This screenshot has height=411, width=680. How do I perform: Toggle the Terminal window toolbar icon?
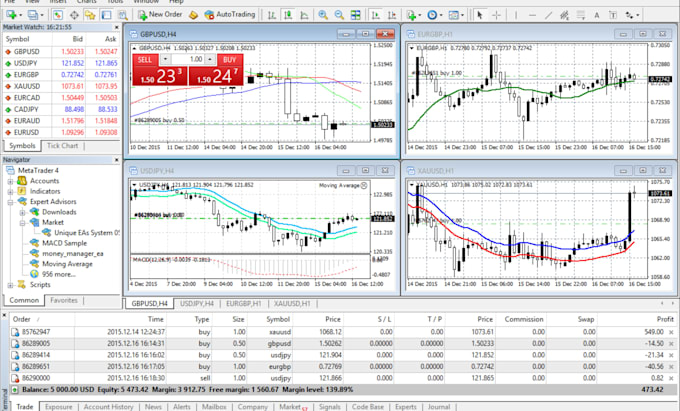tap(106, 15)
